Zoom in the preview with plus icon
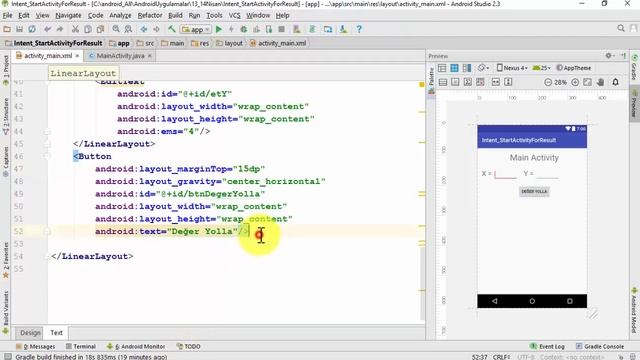640x360 pixels. [x=575, y=82]
